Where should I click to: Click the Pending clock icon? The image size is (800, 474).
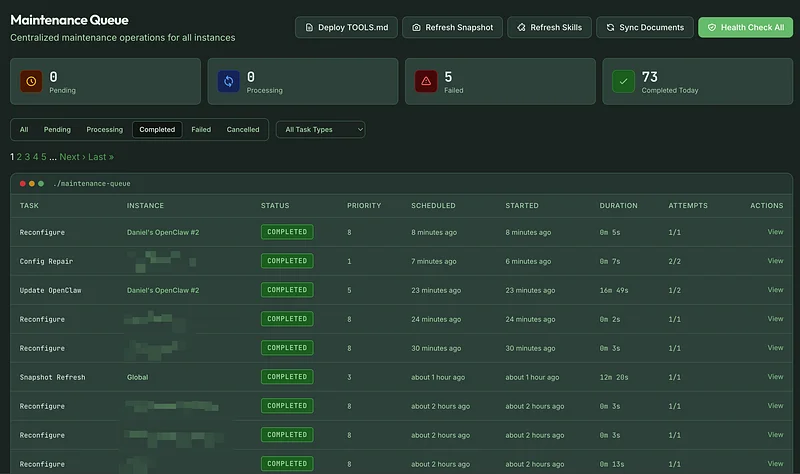click(31, 81)
